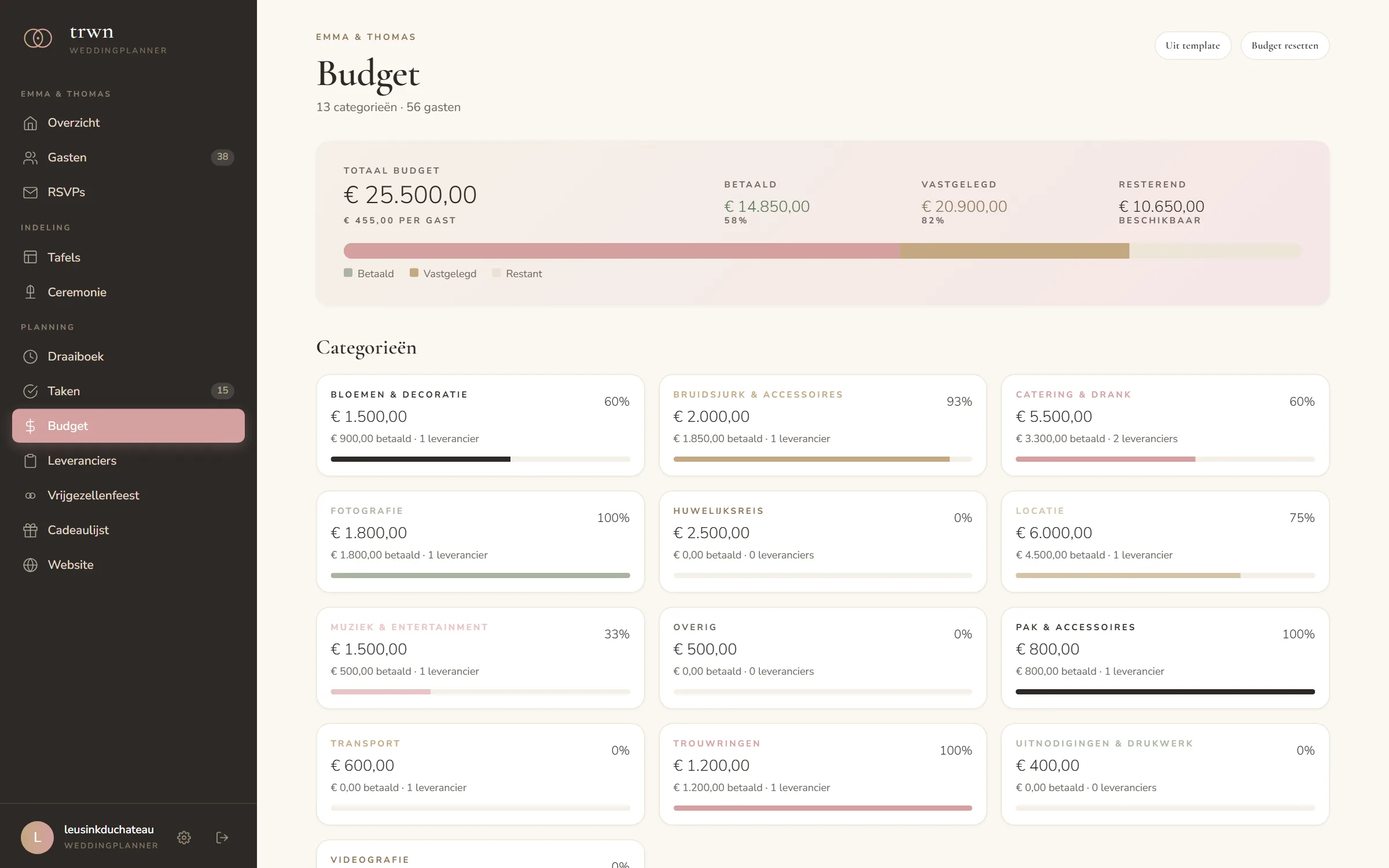Open the RSVPs page

pyautogui.click(x=128, y=192)
